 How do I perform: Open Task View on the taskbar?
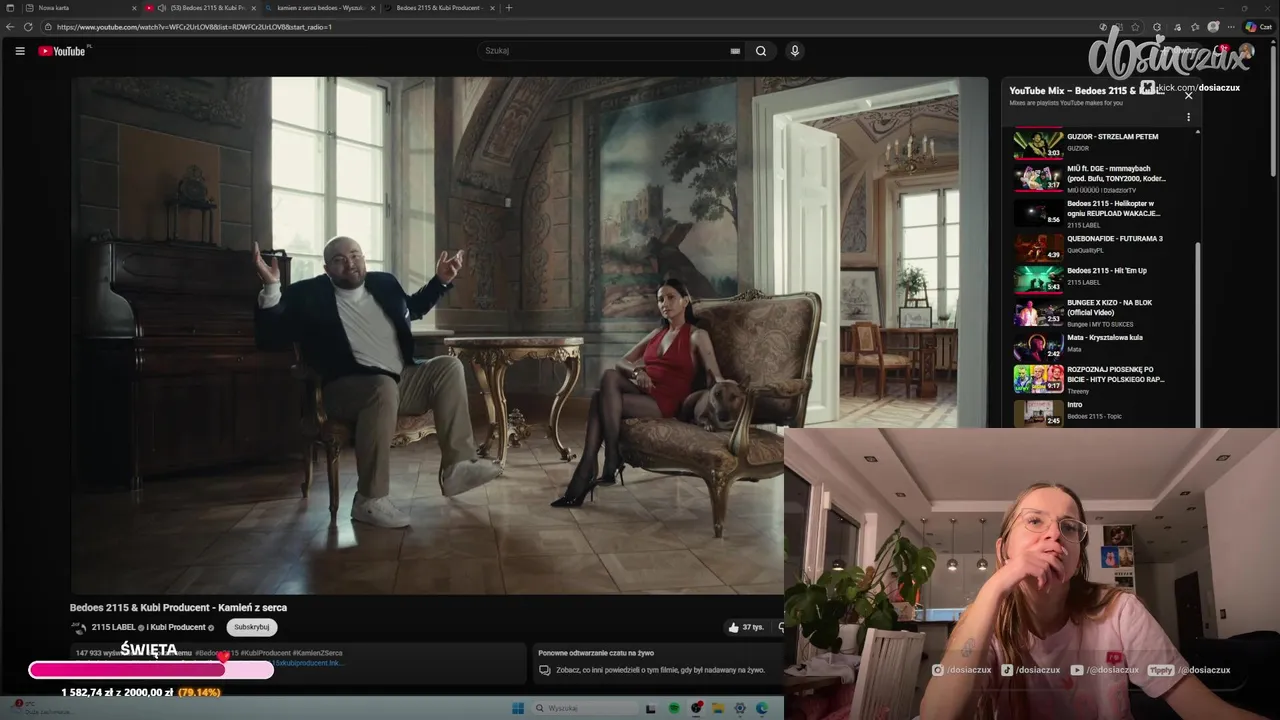tap(651, 708)
